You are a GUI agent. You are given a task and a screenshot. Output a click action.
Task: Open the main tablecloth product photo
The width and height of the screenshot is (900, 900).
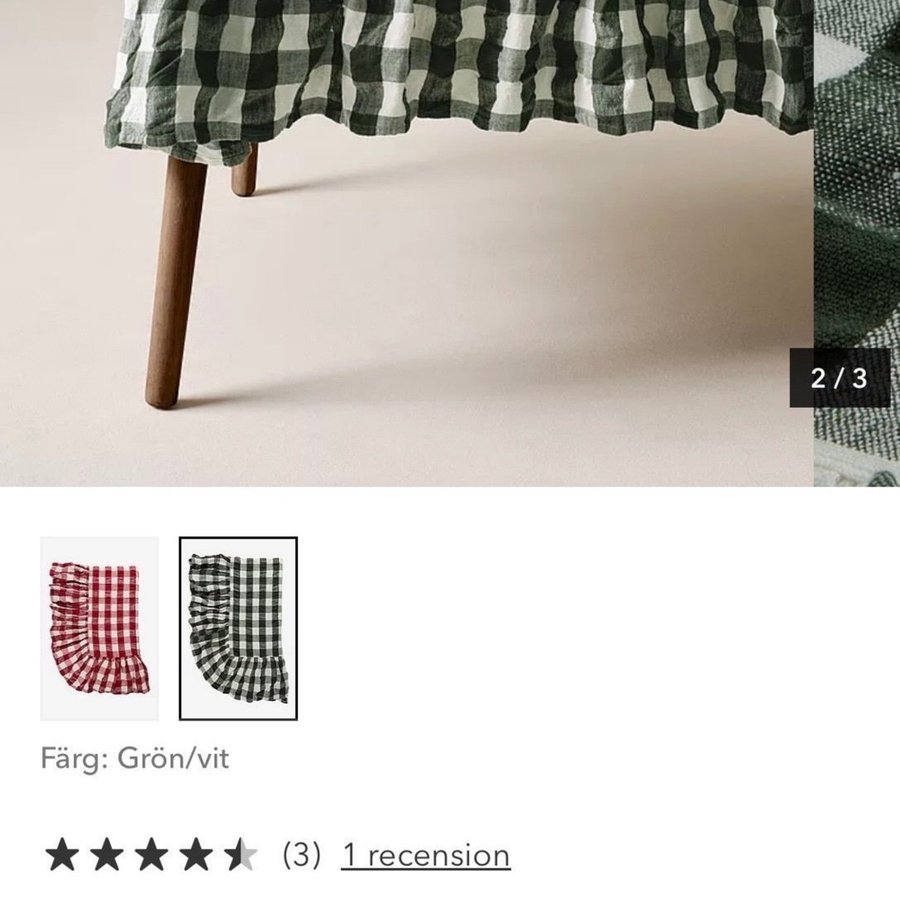pyautogui.click(x=406, y=243)
